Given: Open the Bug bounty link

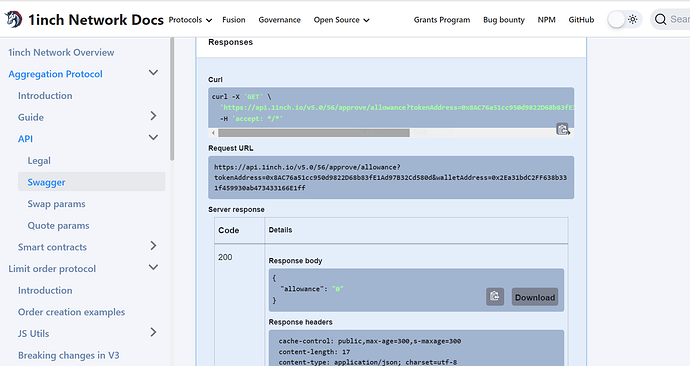Looking at the screenshot, I should coord(504,20).
